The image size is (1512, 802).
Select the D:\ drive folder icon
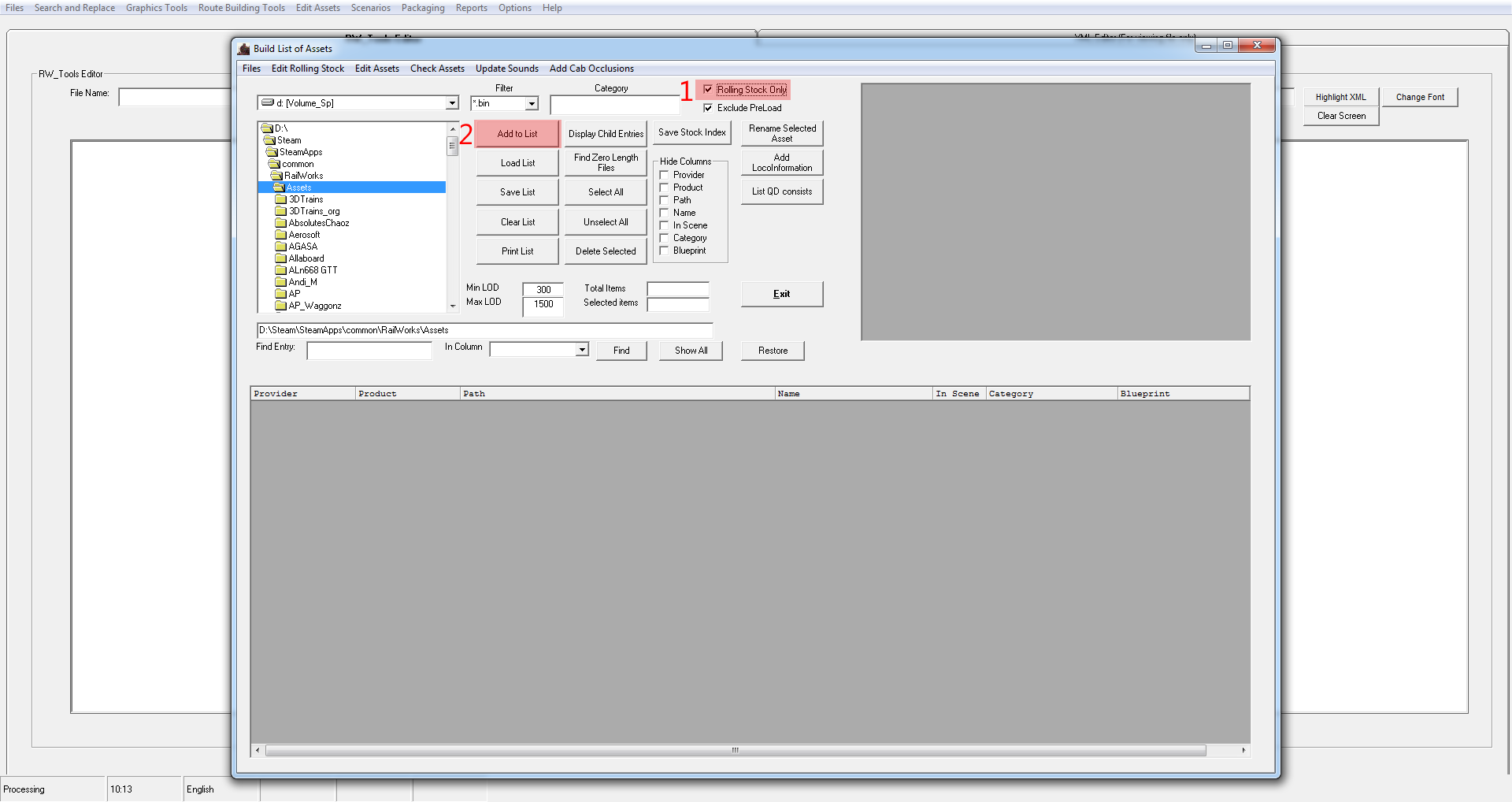click(x=267, y=128)
